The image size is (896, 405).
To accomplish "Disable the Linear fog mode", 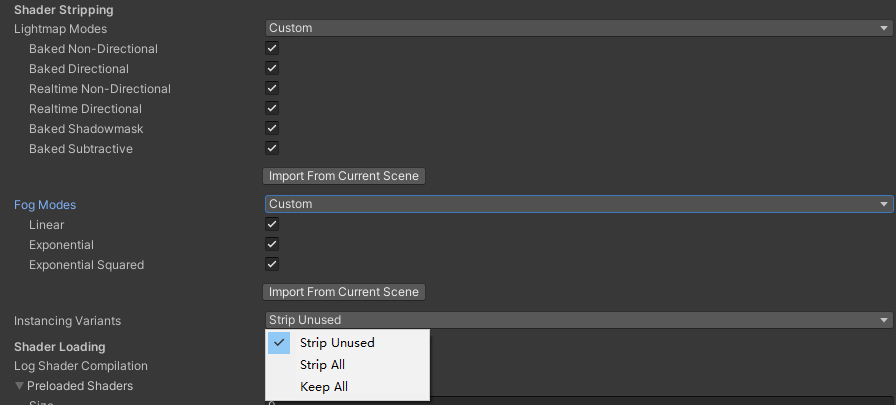I will 271,224.
